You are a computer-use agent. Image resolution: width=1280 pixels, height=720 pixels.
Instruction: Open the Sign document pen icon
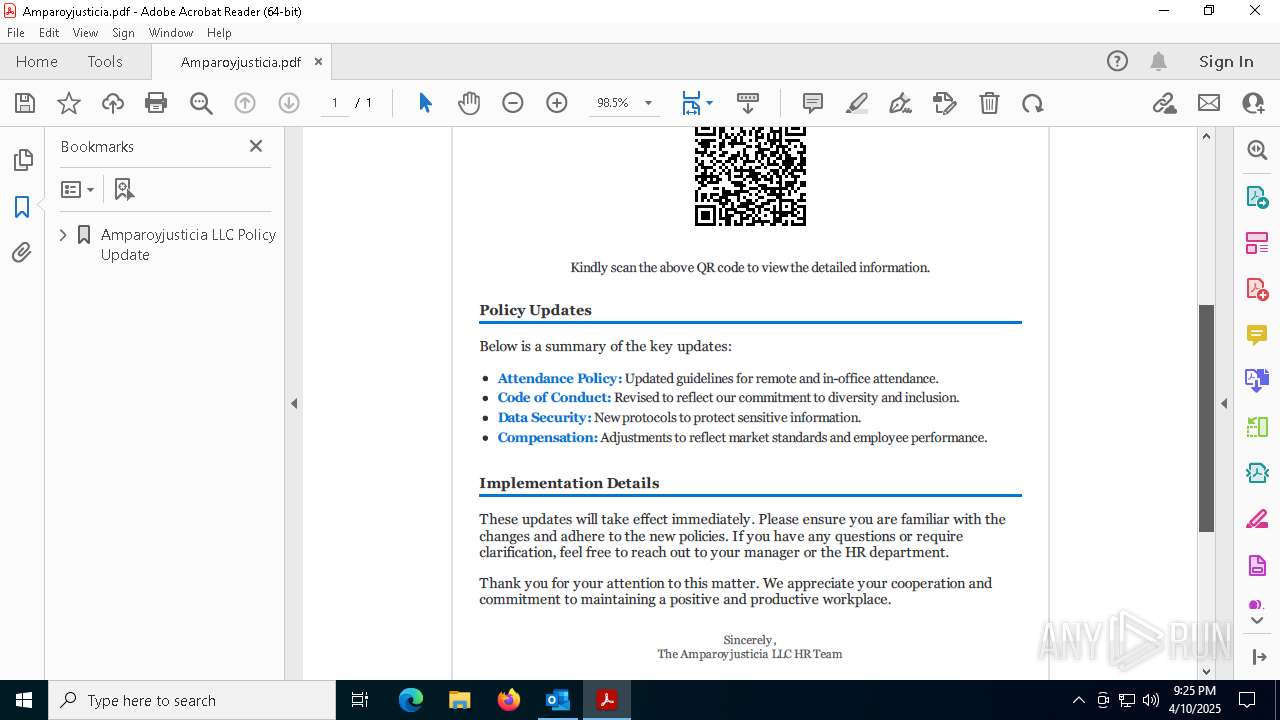(900, 103)
